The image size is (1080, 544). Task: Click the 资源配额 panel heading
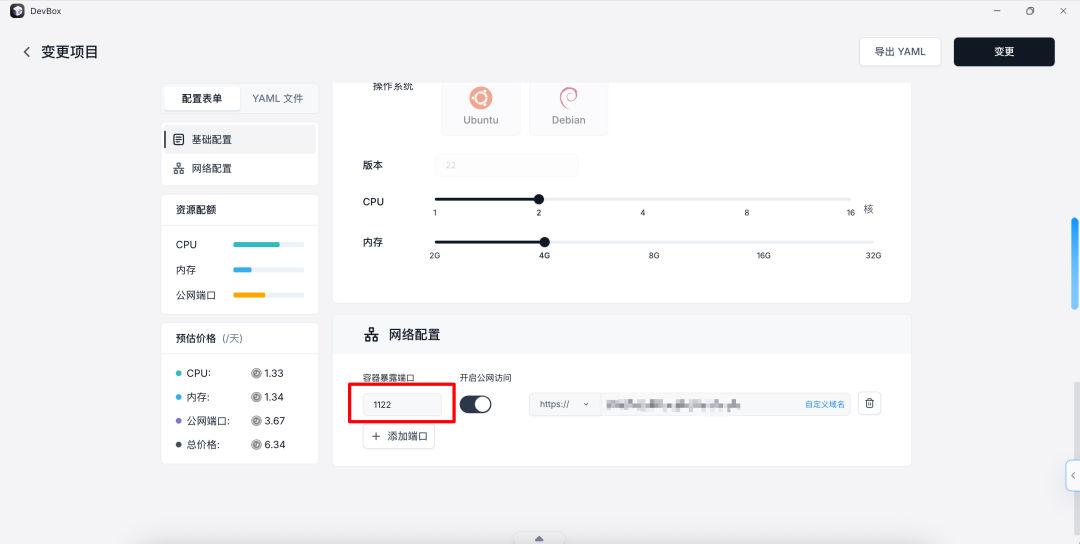tap(196, 209)
